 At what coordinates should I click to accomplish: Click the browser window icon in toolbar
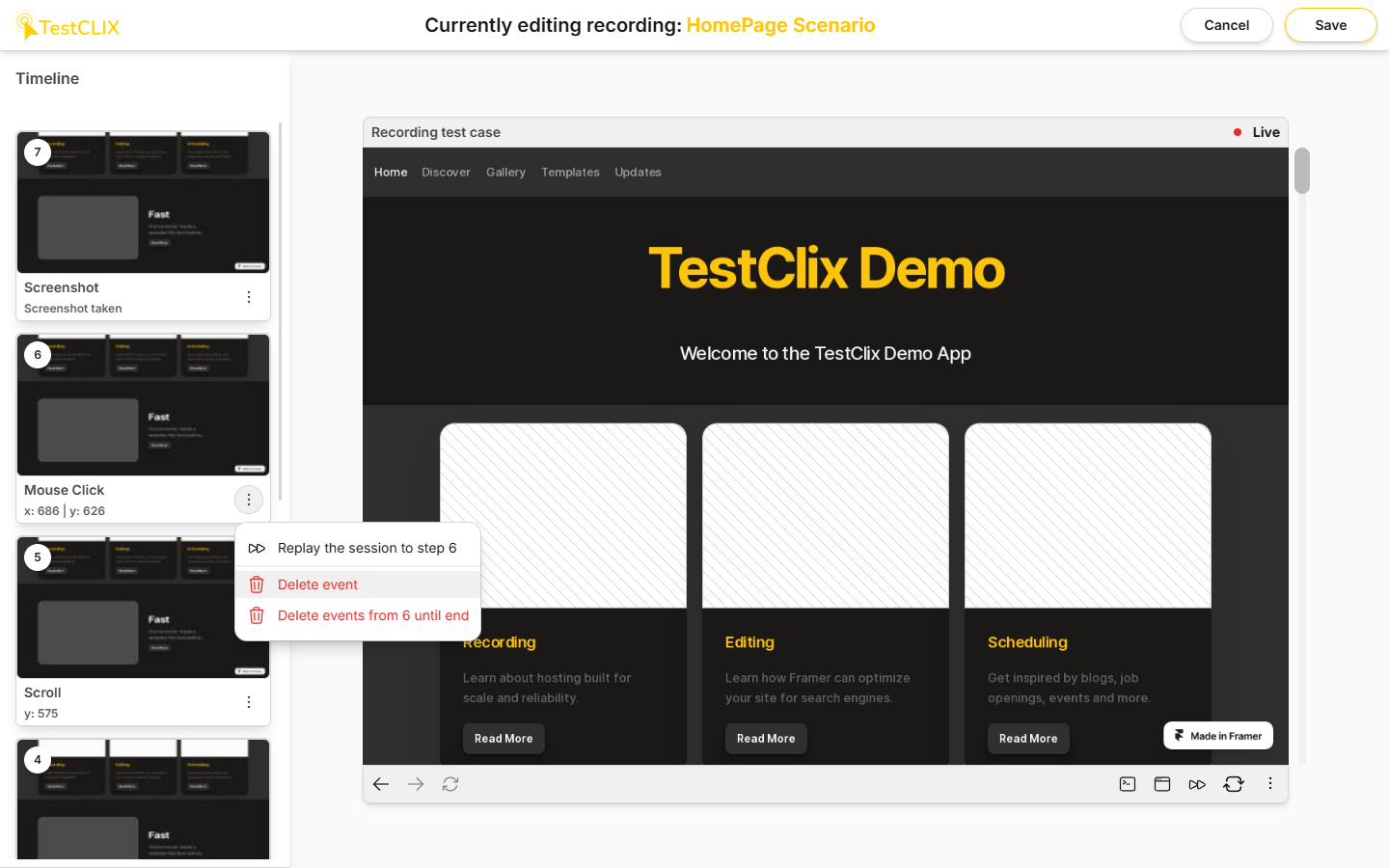pos(1162,784)
